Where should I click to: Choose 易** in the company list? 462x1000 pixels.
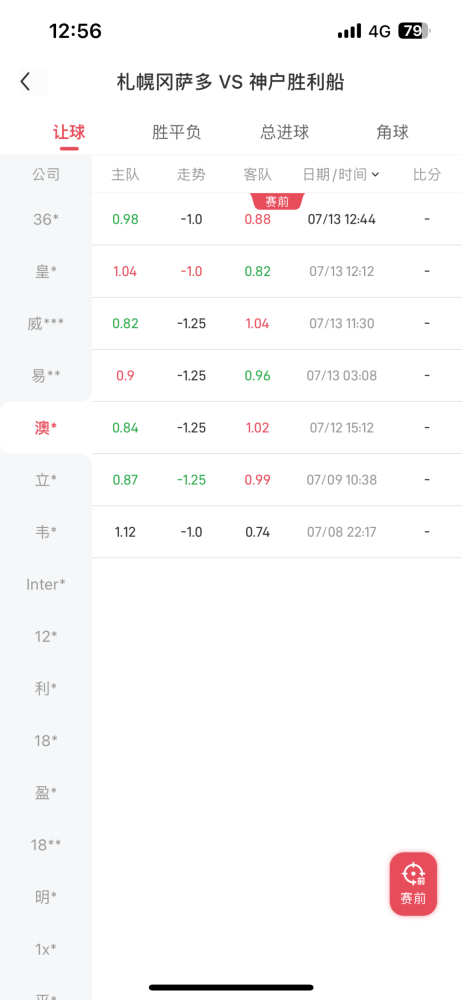point(46,376)
